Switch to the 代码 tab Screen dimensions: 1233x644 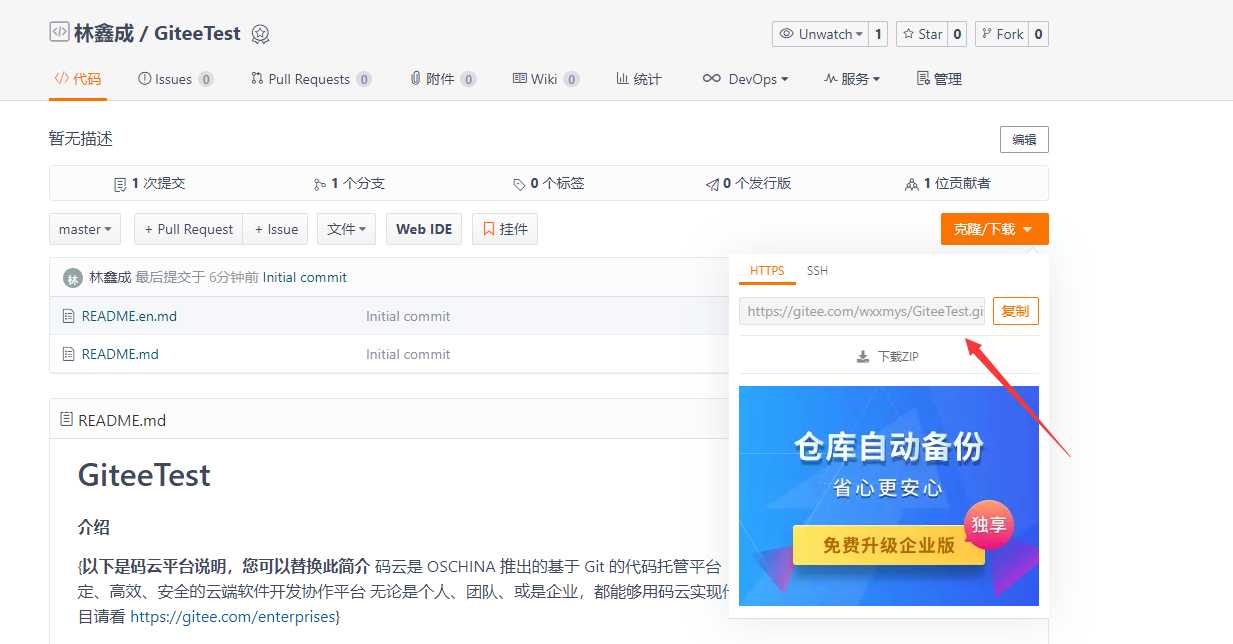[78, 79]
